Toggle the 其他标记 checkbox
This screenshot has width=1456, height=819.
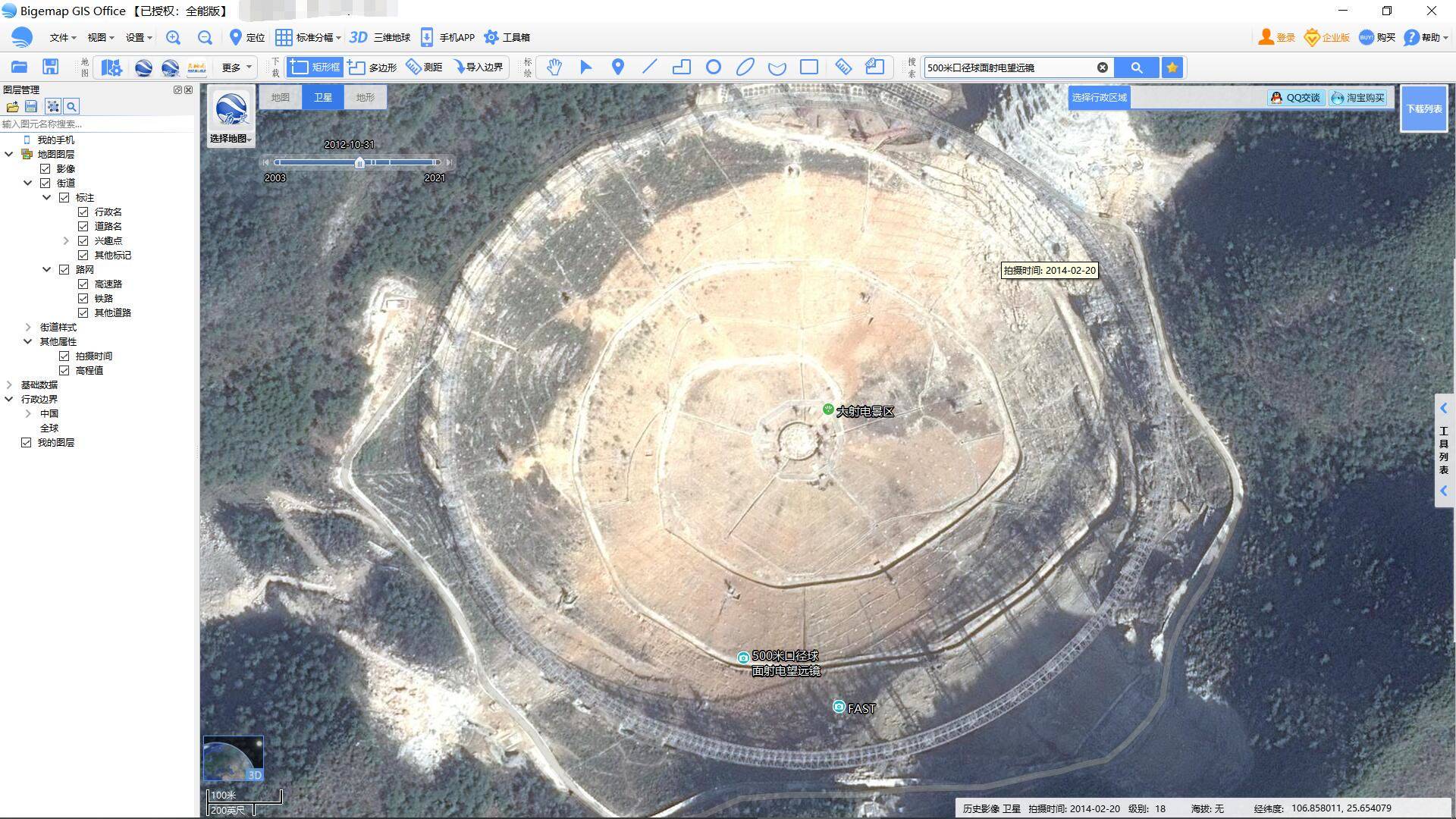(83, 256)
